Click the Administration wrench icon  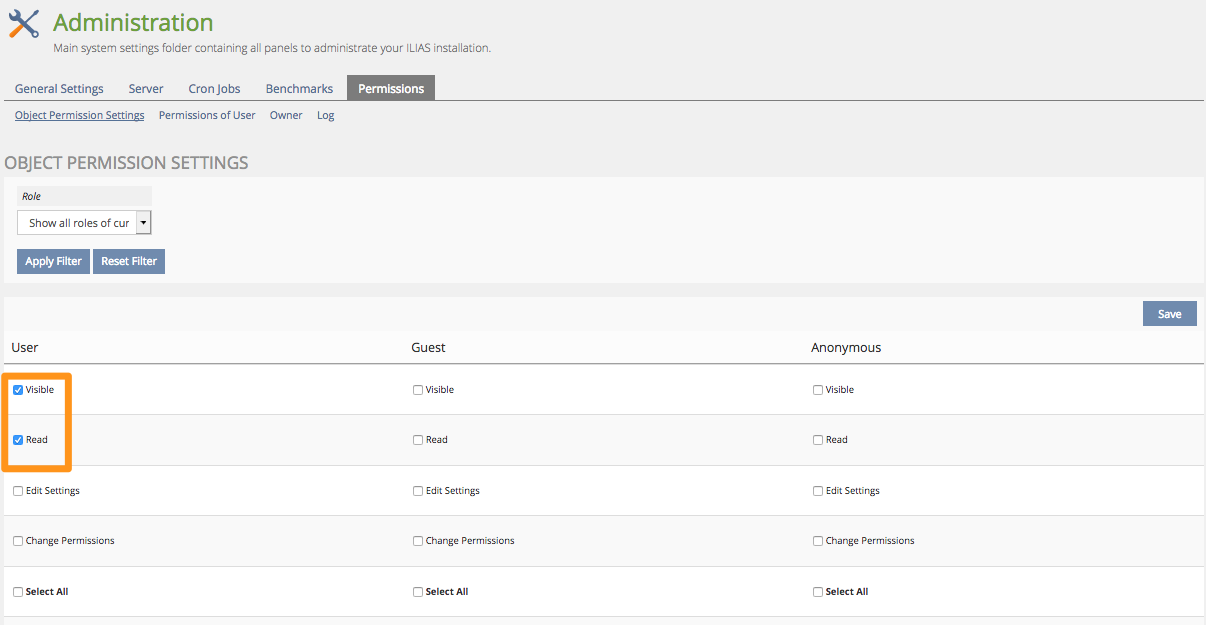coord(23,24)
